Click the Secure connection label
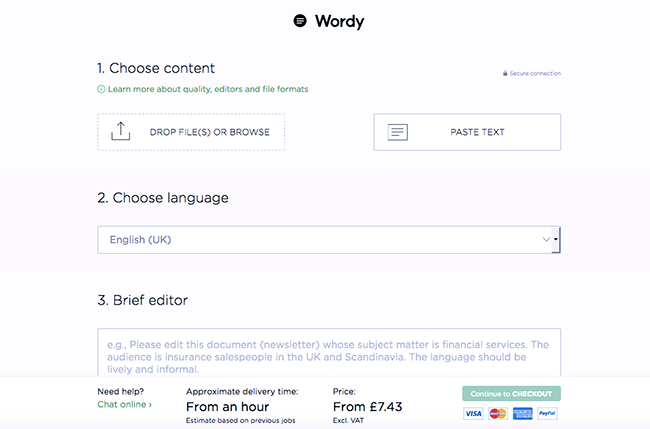Image resolution: width=650 pixels, height=429 pixels. point(535,73)
